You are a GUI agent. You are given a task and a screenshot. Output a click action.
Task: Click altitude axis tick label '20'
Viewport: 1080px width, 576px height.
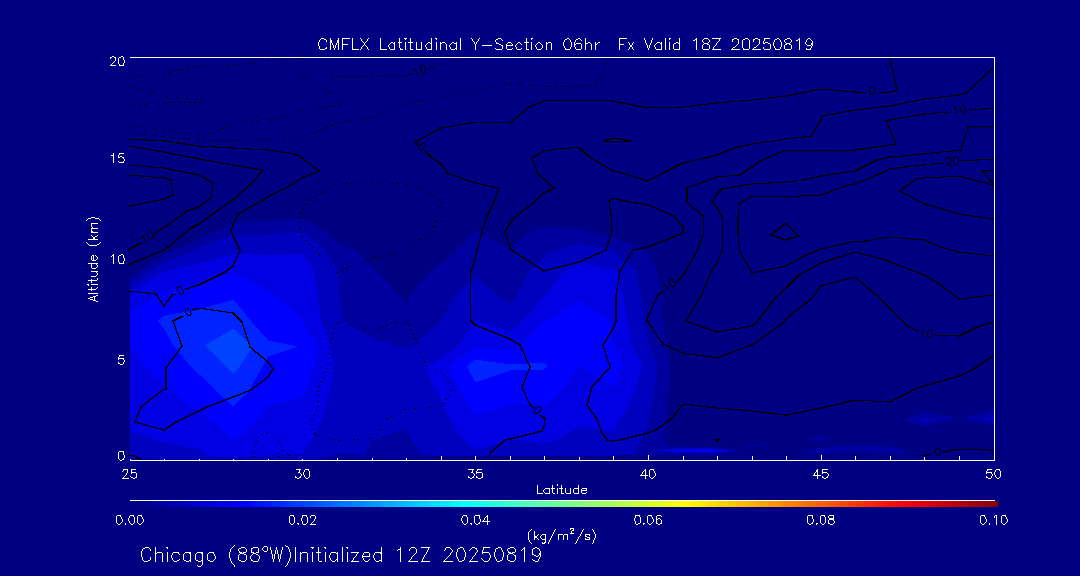point(116,60)
